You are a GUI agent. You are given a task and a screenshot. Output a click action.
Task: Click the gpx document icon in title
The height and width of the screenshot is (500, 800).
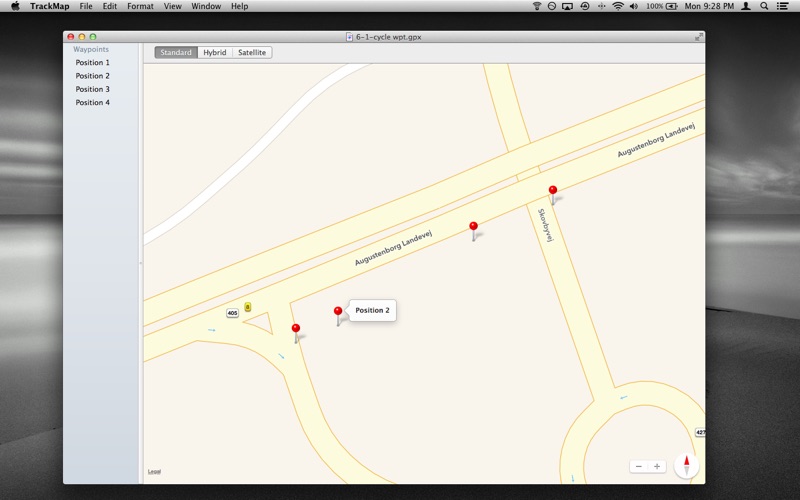tap(349, 37)
